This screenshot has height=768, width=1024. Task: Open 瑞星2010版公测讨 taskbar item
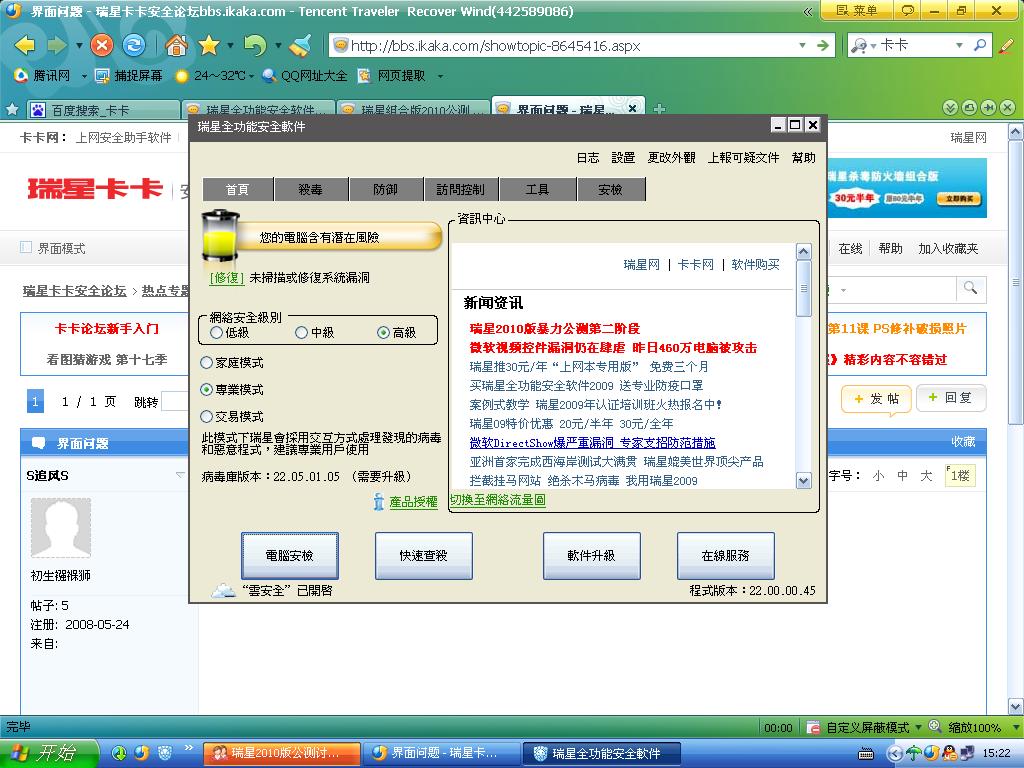(x=281, y=754)
